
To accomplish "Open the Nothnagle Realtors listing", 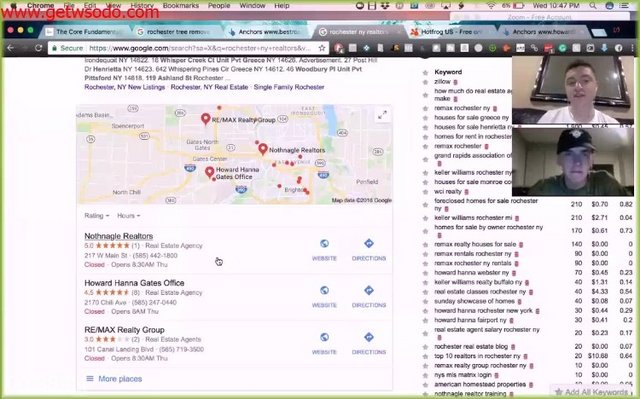I will pyautogui.click(x=118, y=236).
